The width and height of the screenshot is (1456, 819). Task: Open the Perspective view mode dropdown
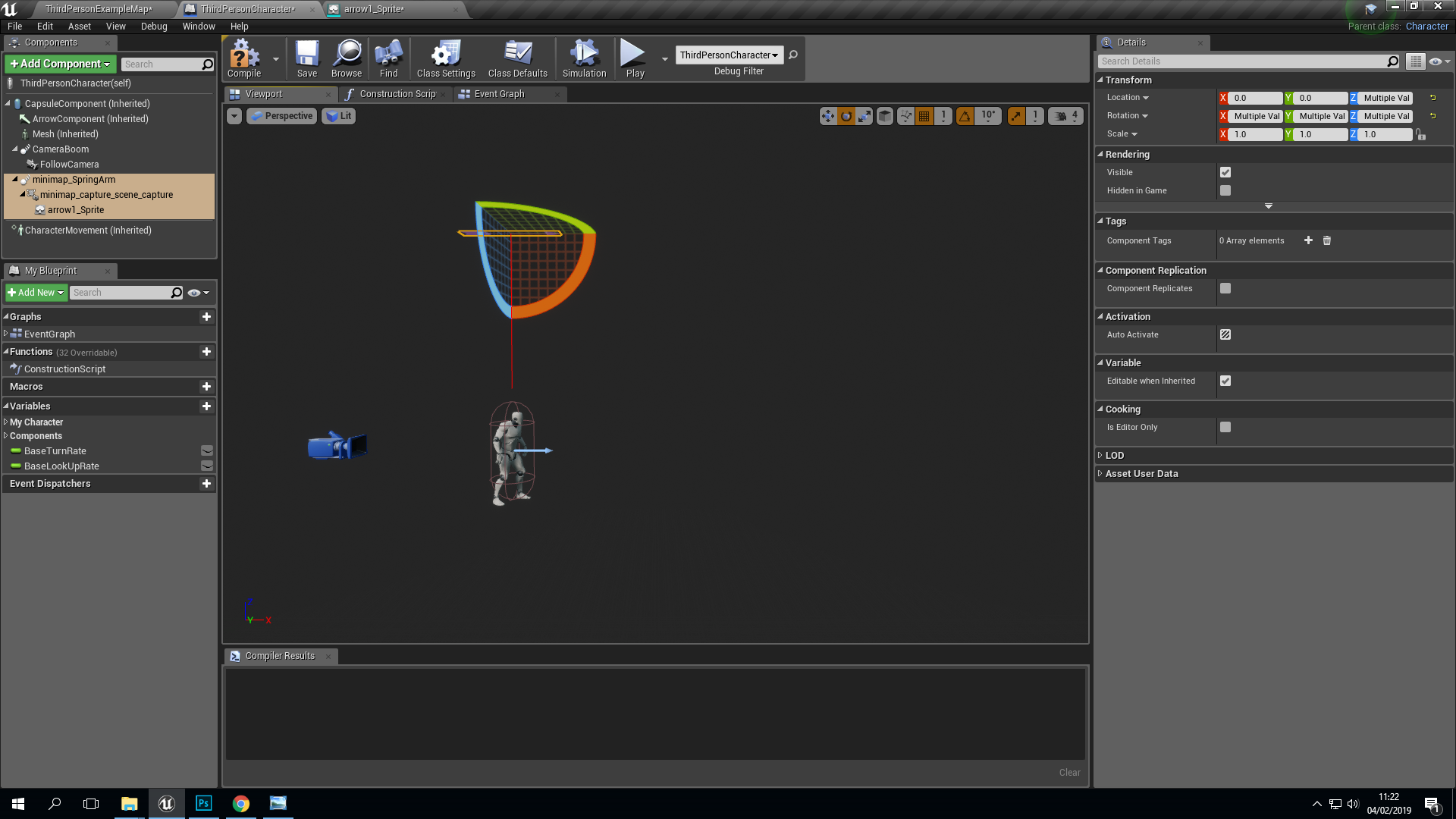click(x=282, y=116)
